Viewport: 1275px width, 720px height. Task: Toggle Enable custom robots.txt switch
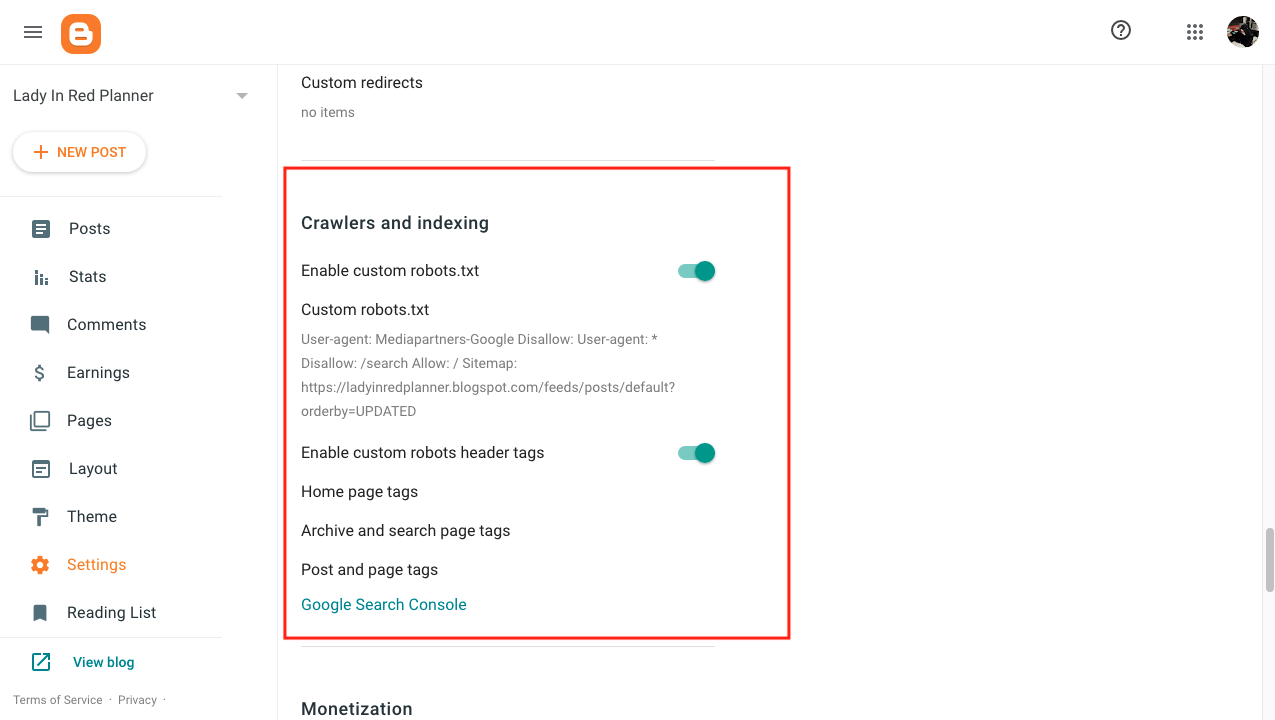(697, 271)
